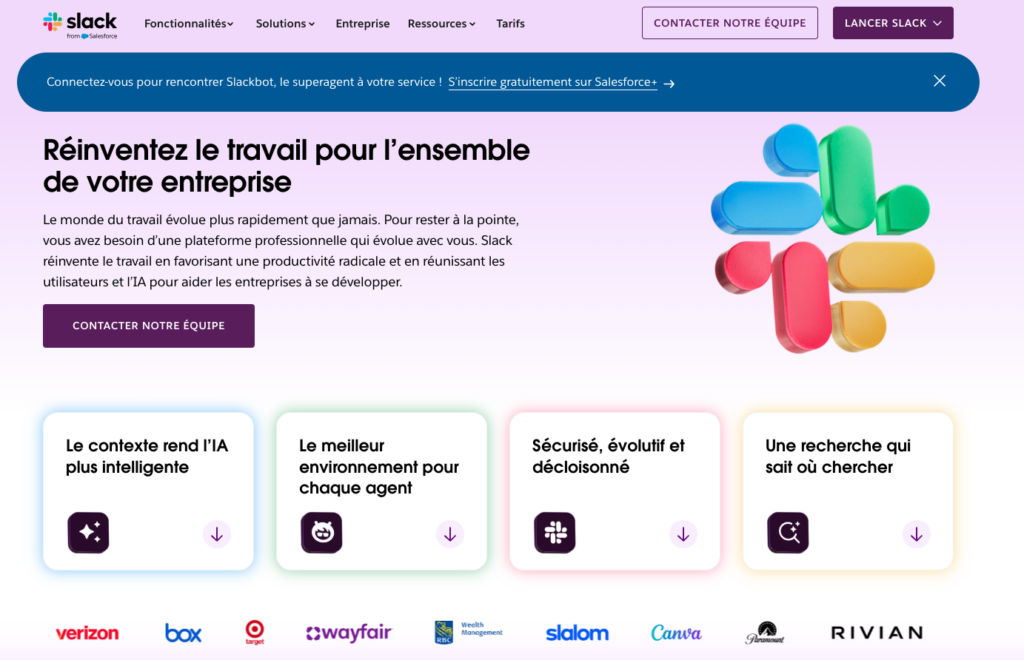
Task: Click the Slack octothorpe icon on third card
Action: point(555,533)
